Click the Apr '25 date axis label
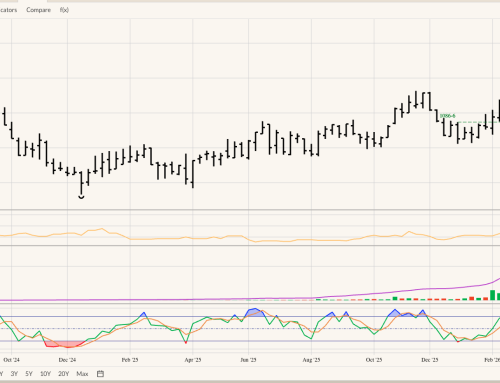500x383 pixels. click(193, 360)
